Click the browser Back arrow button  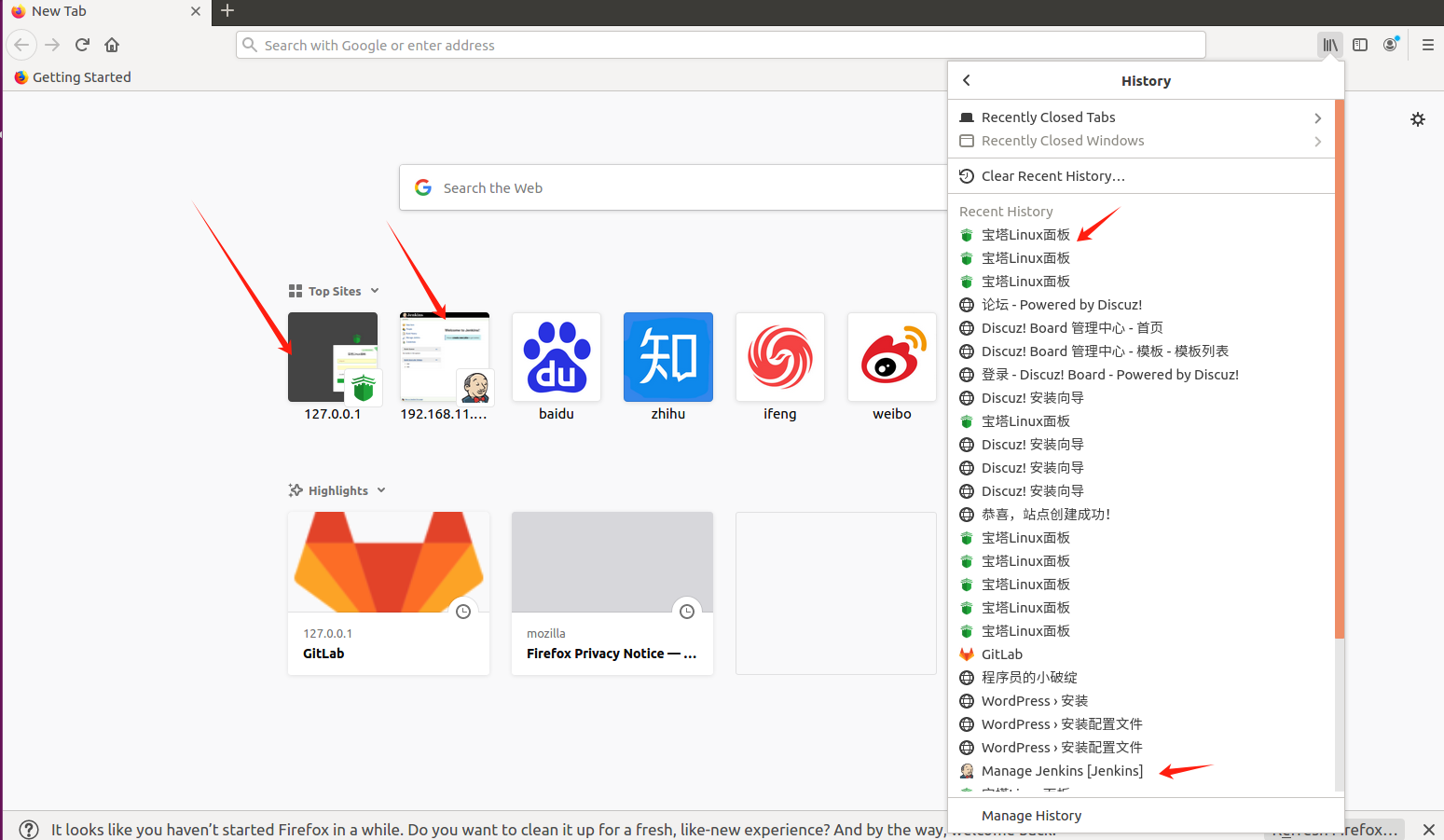pos(21,45)
